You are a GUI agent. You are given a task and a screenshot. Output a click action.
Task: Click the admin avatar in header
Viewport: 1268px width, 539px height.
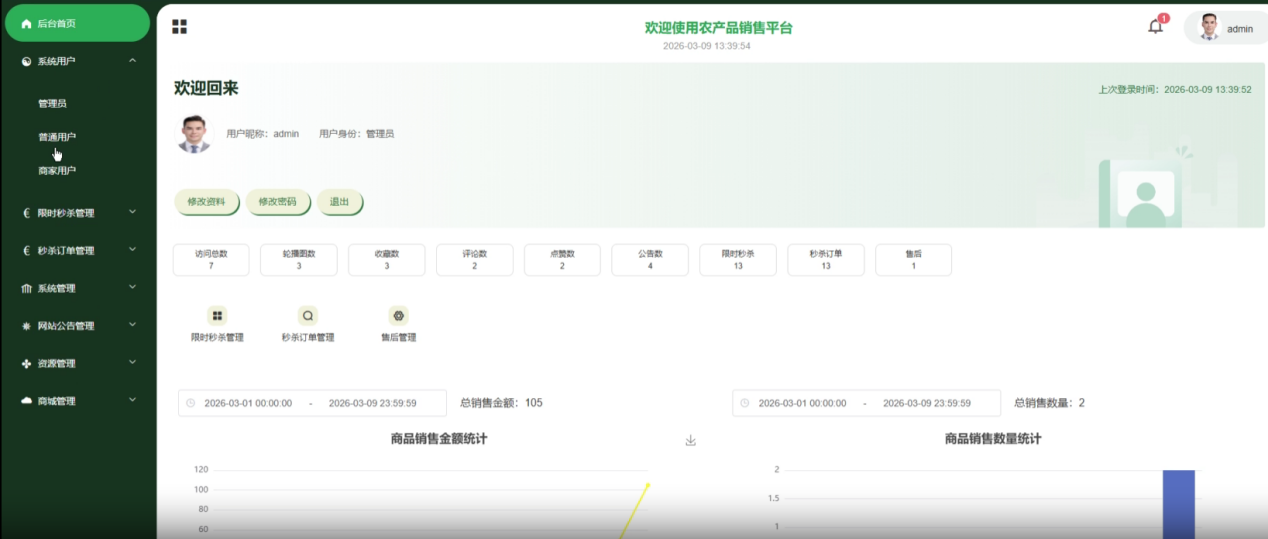click(1210, 28)
